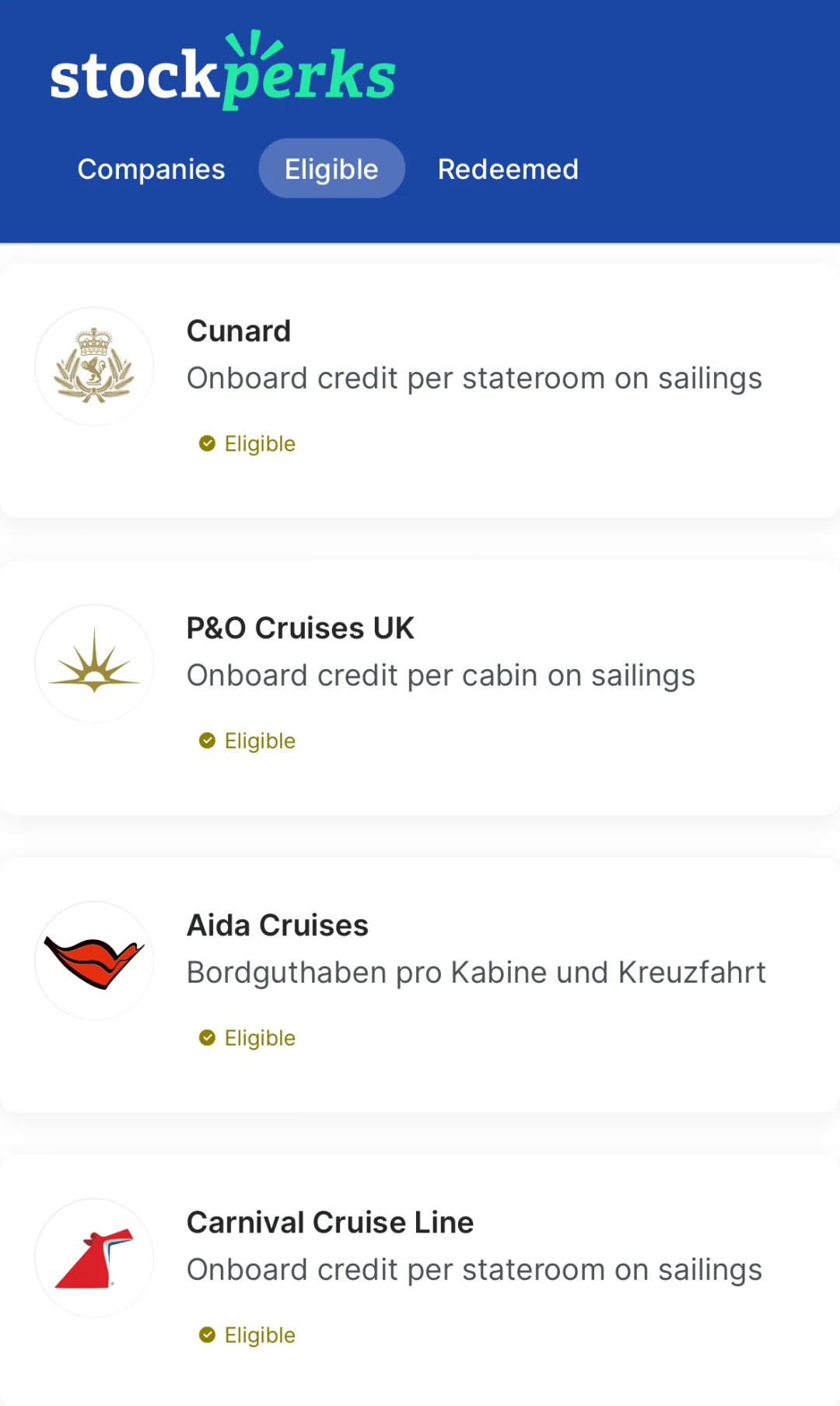Click Aida Cruises eligible checkmark icon
The width and height of the screenshot is (840, 1406).
click(x=207, y=1038)
